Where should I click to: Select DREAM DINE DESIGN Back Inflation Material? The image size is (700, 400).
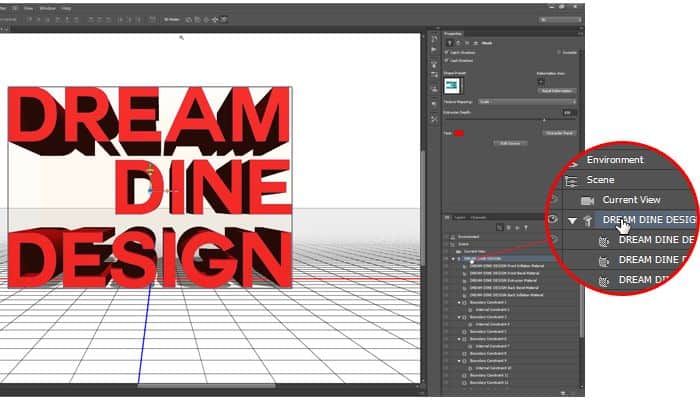click(x=507, y=295)
